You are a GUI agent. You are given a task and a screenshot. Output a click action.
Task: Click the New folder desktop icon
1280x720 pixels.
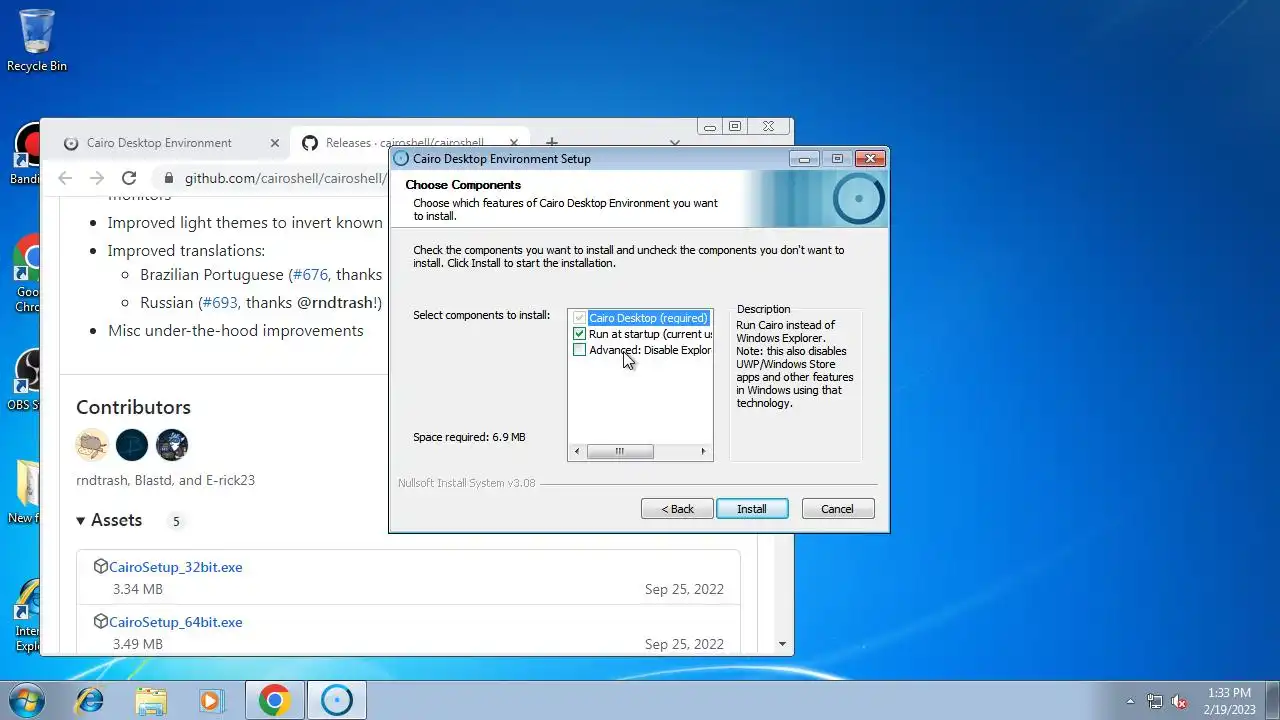coord(26,492)
